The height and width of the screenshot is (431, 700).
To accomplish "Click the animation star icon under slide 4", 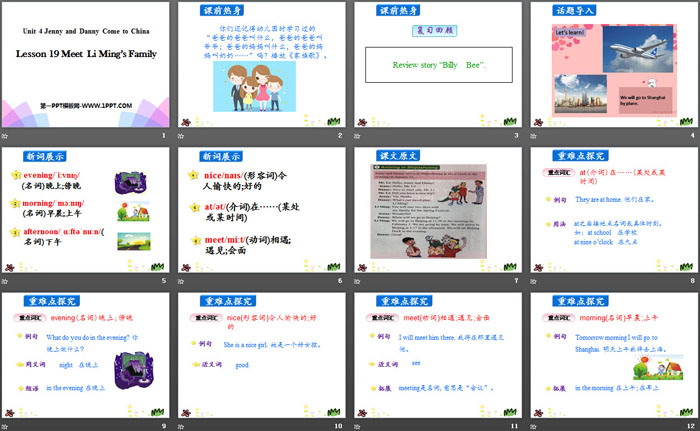I will pyautogui.click(x=533, y=136).
